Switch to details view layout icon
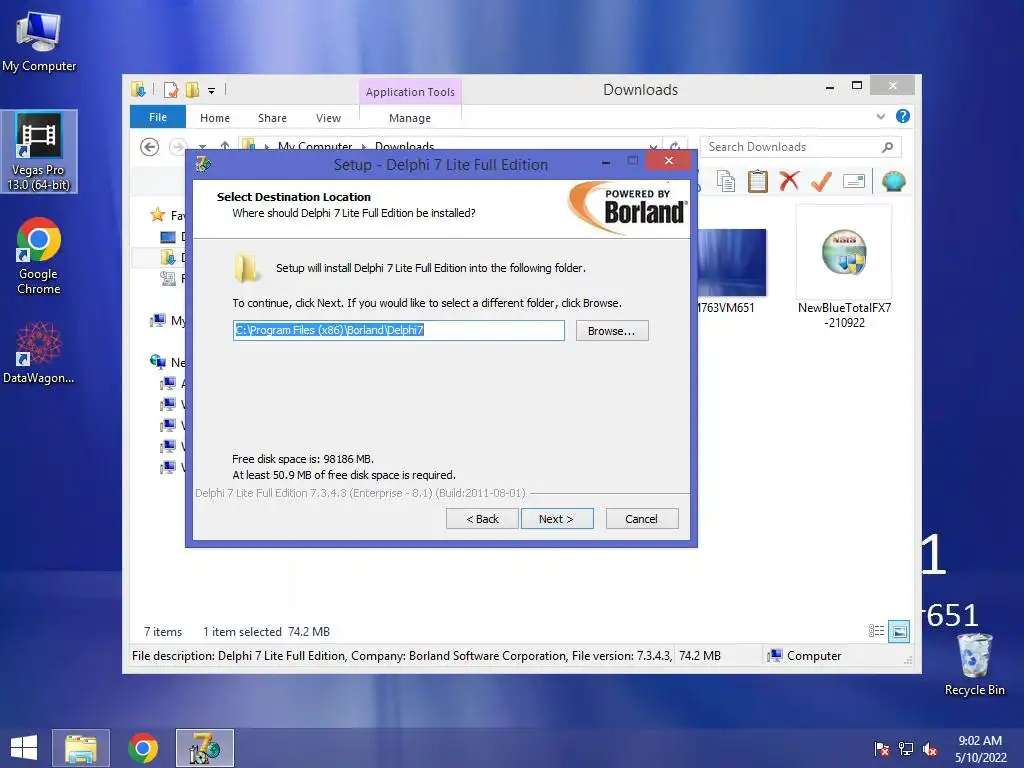Image resolution: width=1024 pixels, height=768 pixels. [x=876, y=631]
